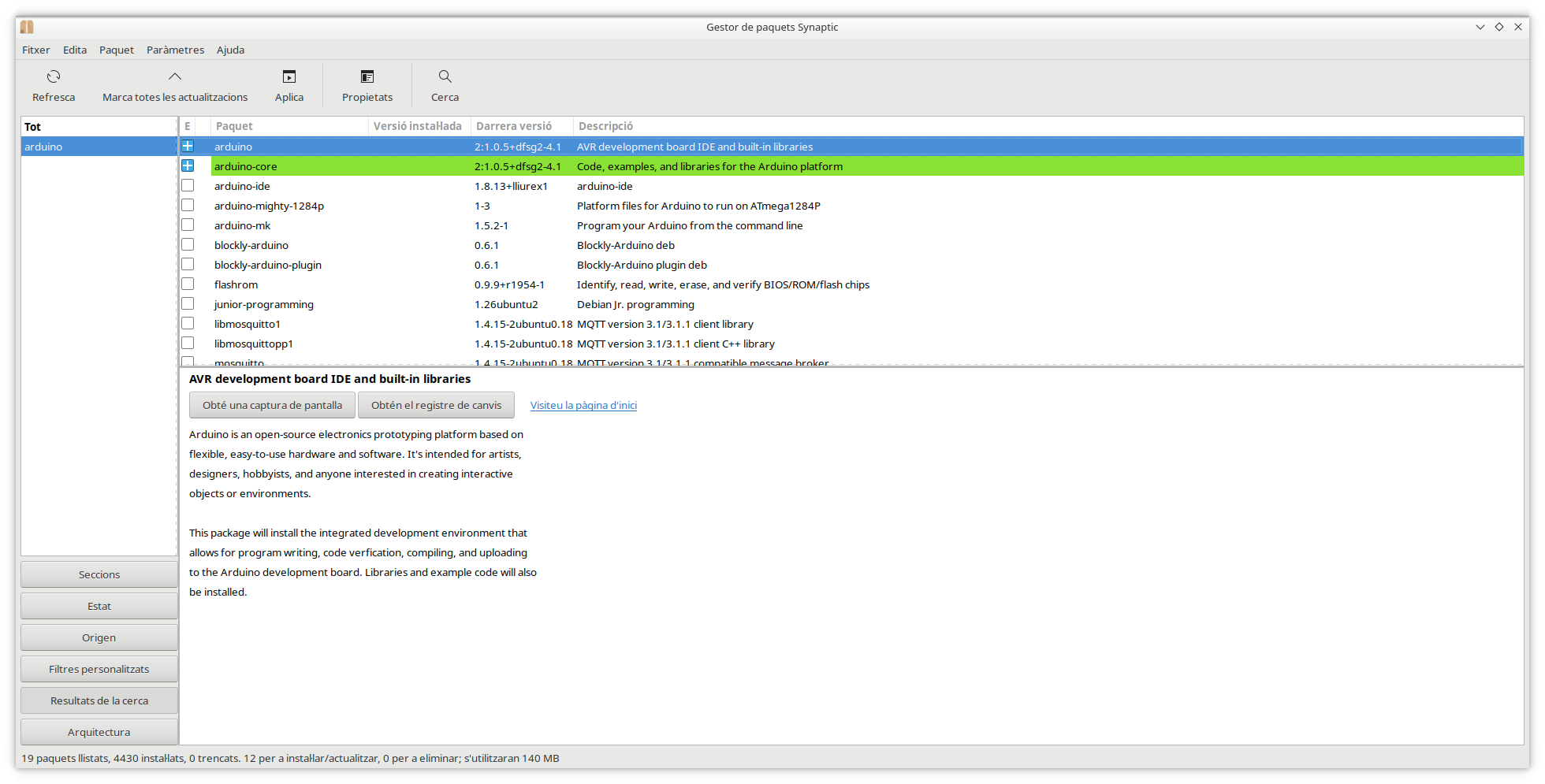Tick the arduino-mighty-1284p checkbox
1545x784 pixels.
tap(188, 206)
